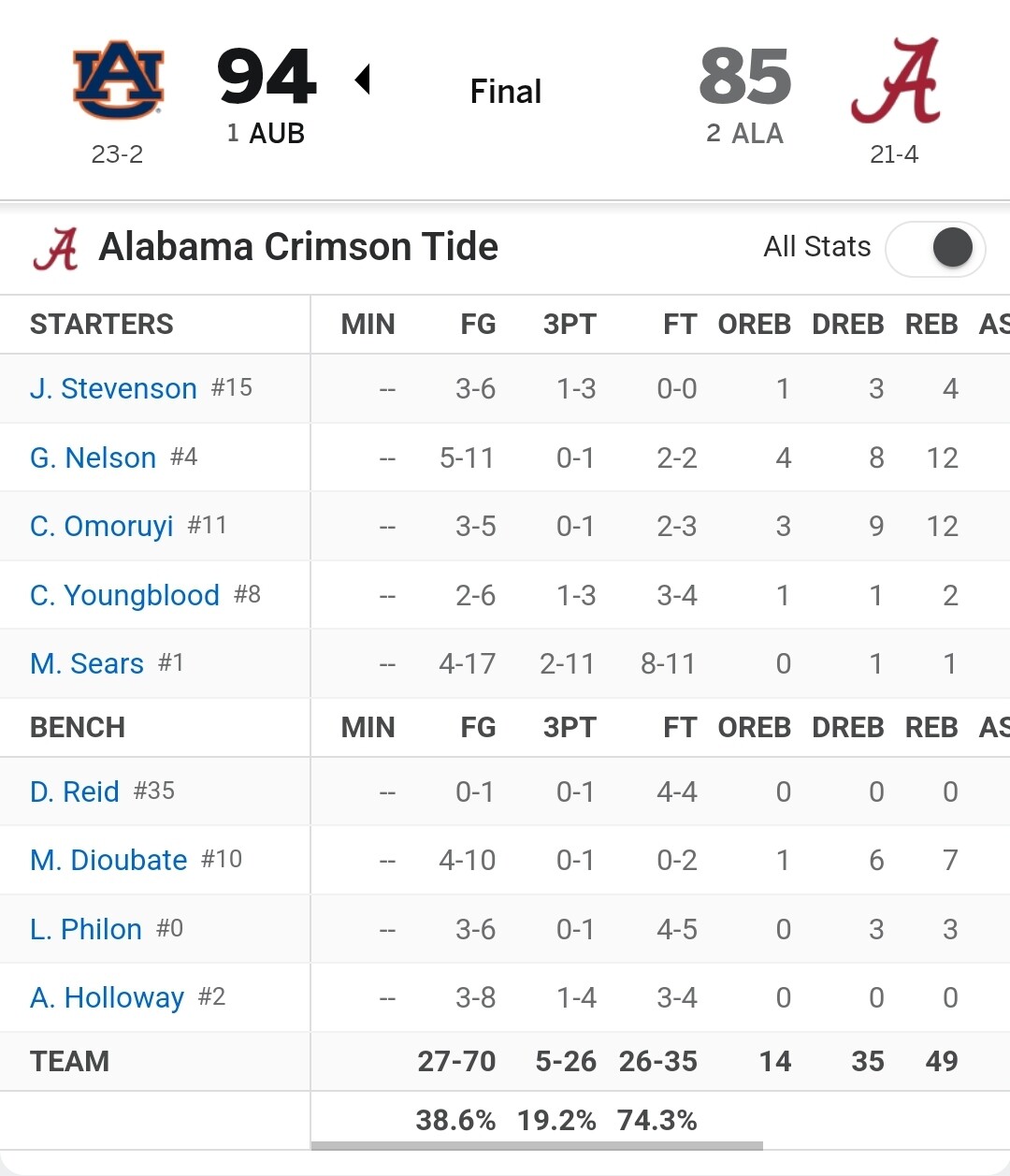This screenshot has height=1176, width=1010.
Task: Open A. Holloway player profile
Action: [107, 997]
